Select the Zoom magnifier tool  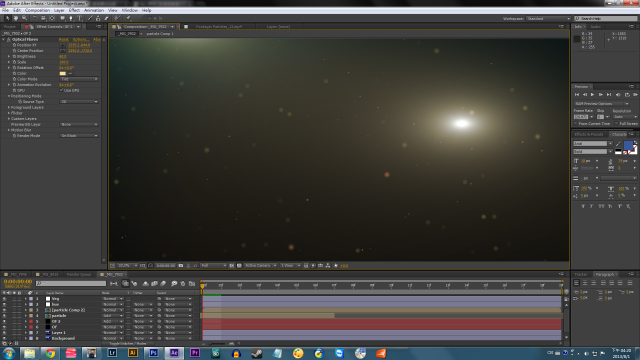tap(24, 18)
